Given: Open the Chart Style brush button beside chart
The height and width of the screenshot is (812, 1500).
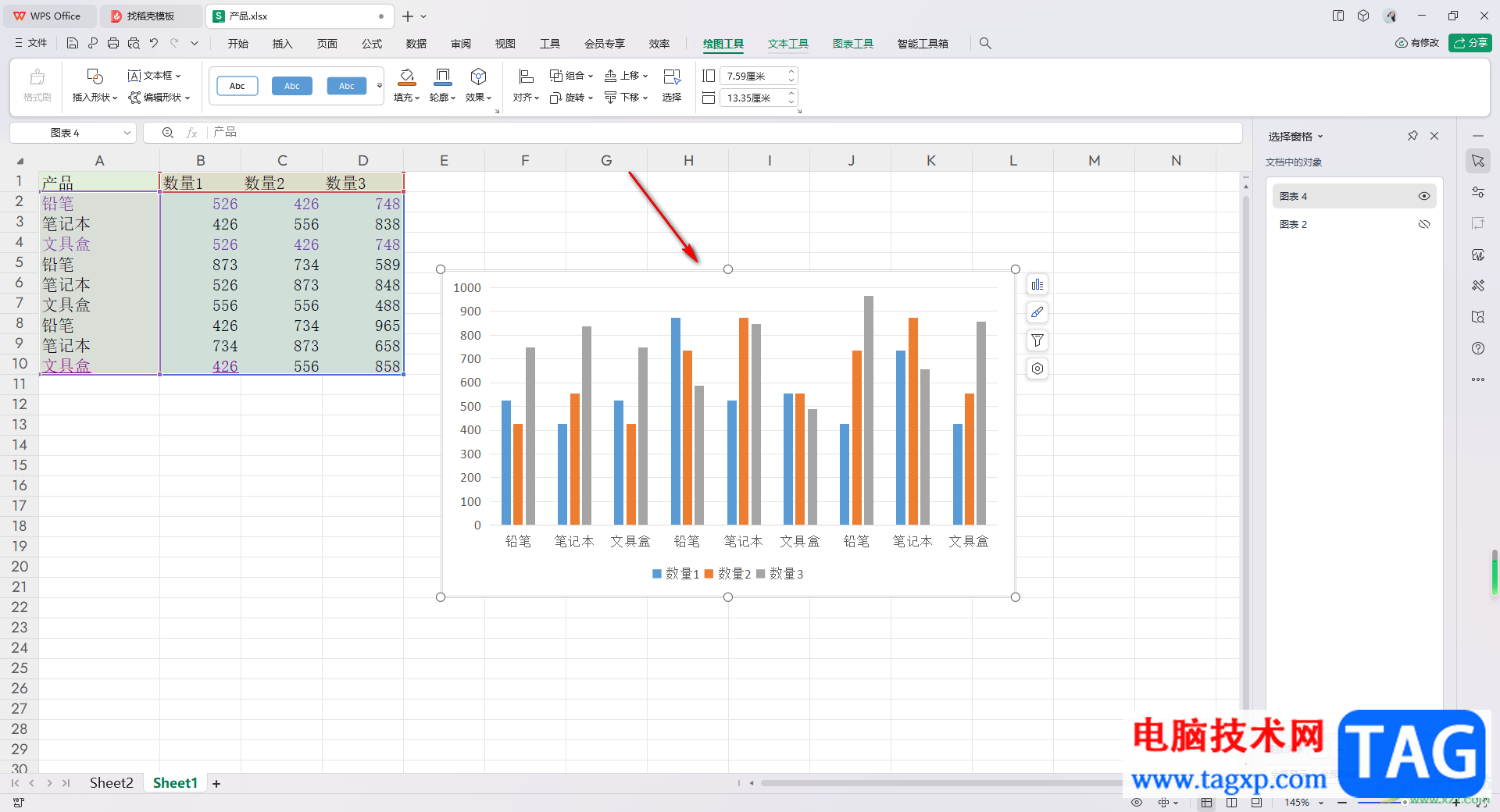Looking at the screenshot, I should tap(1037, 312).
